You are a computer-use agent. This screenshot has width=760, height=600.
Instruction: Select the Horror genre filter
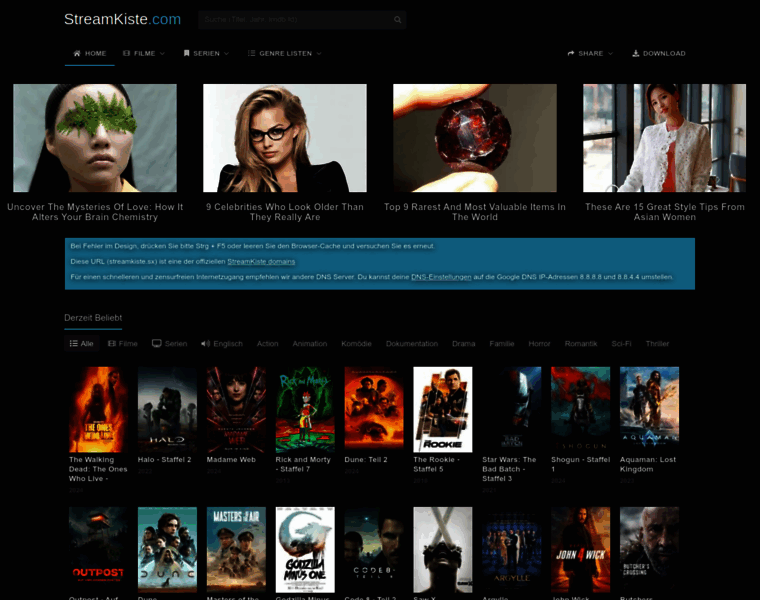[x=539, y=344]
